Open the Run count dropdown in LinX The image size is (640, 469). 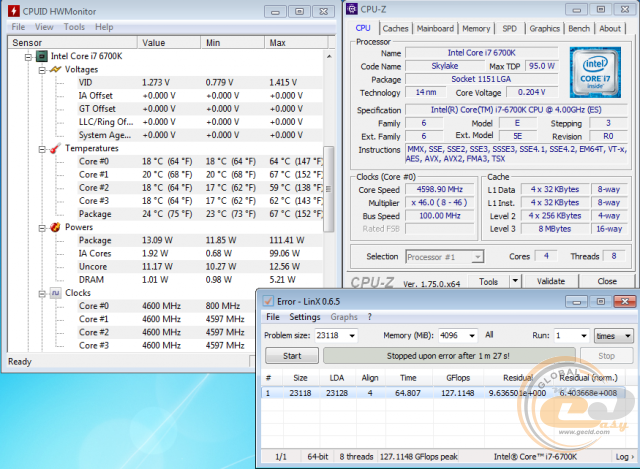click(x=584, y=336)
